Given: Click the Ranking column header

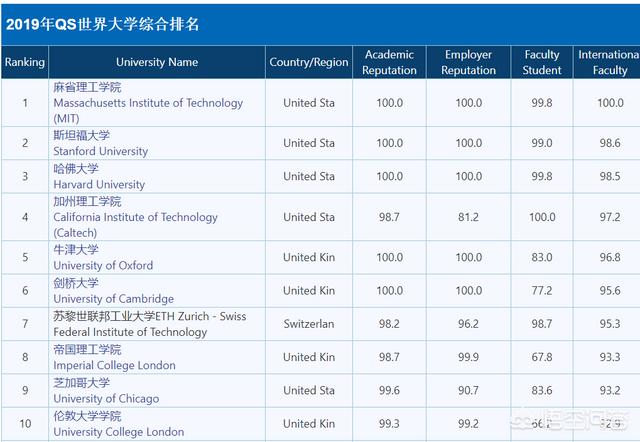Looking at the screenshot, I should [25, 62].
